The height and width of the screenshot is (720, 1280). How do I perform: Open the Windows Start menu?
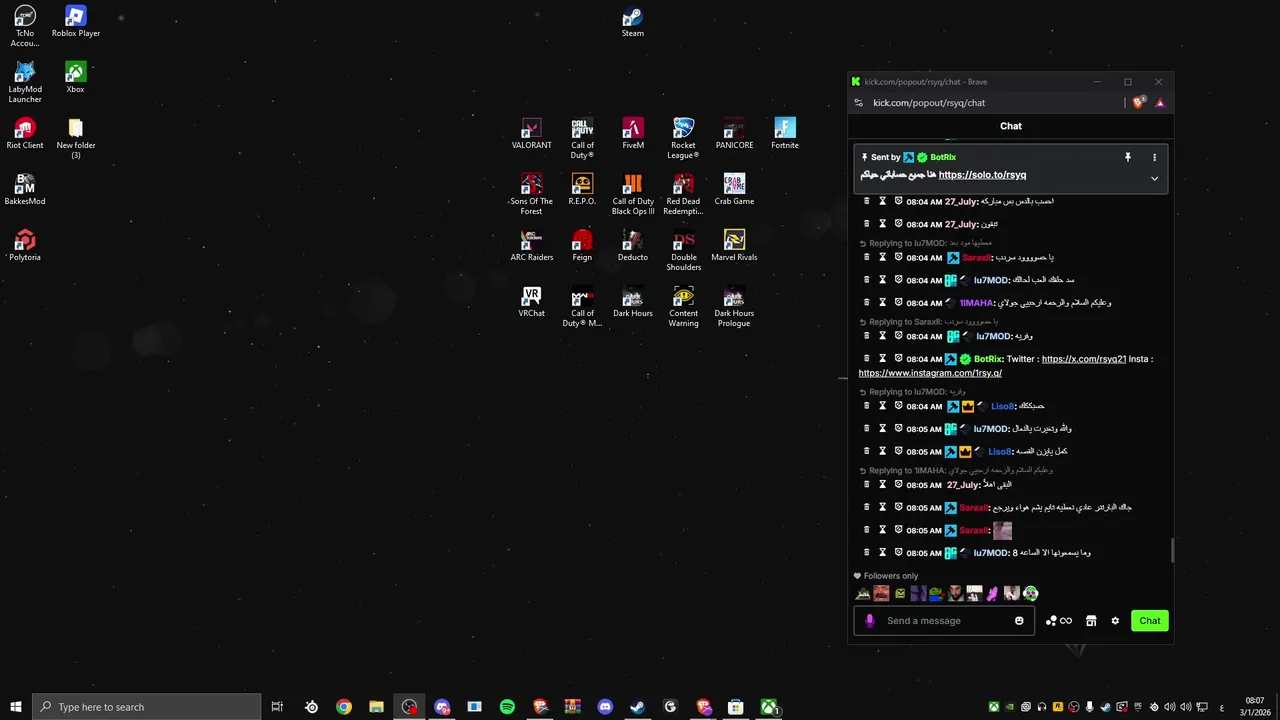(x=15, y=707)
